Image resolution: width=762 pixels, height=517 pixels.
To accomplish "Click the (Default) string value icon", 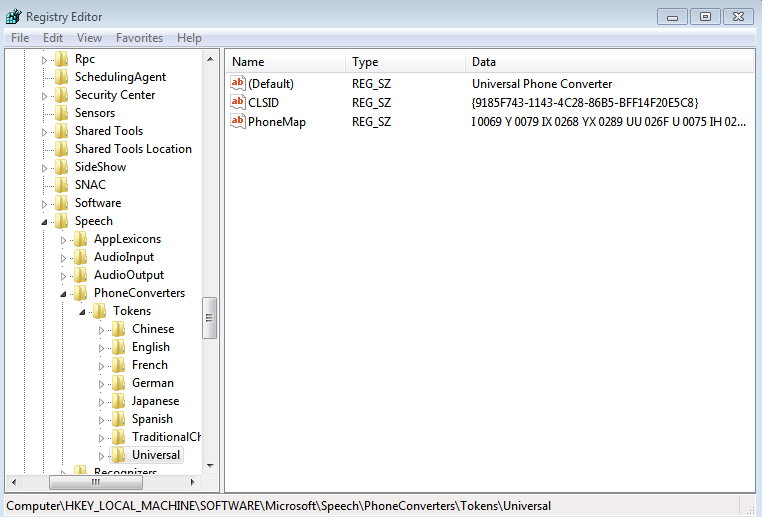I will click(x=238, y=83).
